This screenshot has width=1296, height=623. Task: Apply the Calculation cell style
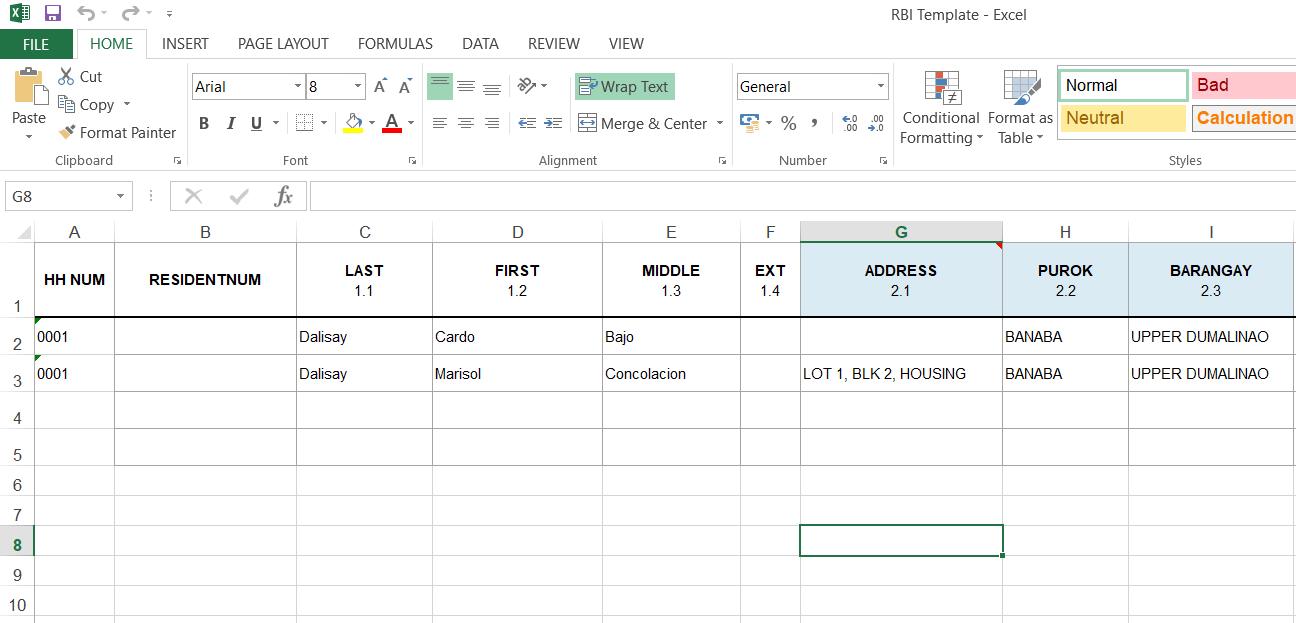(1243, 117)
